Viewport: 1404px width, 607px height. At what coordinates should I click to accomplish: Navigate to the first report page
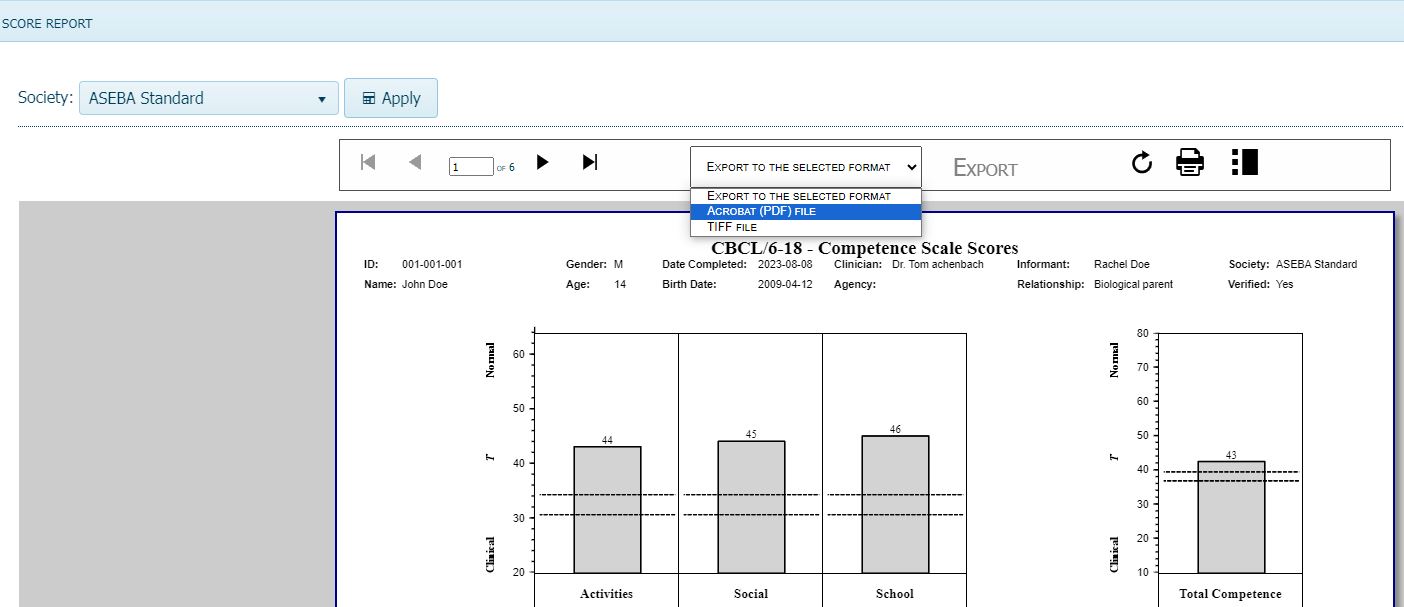(x=367, y=162)
